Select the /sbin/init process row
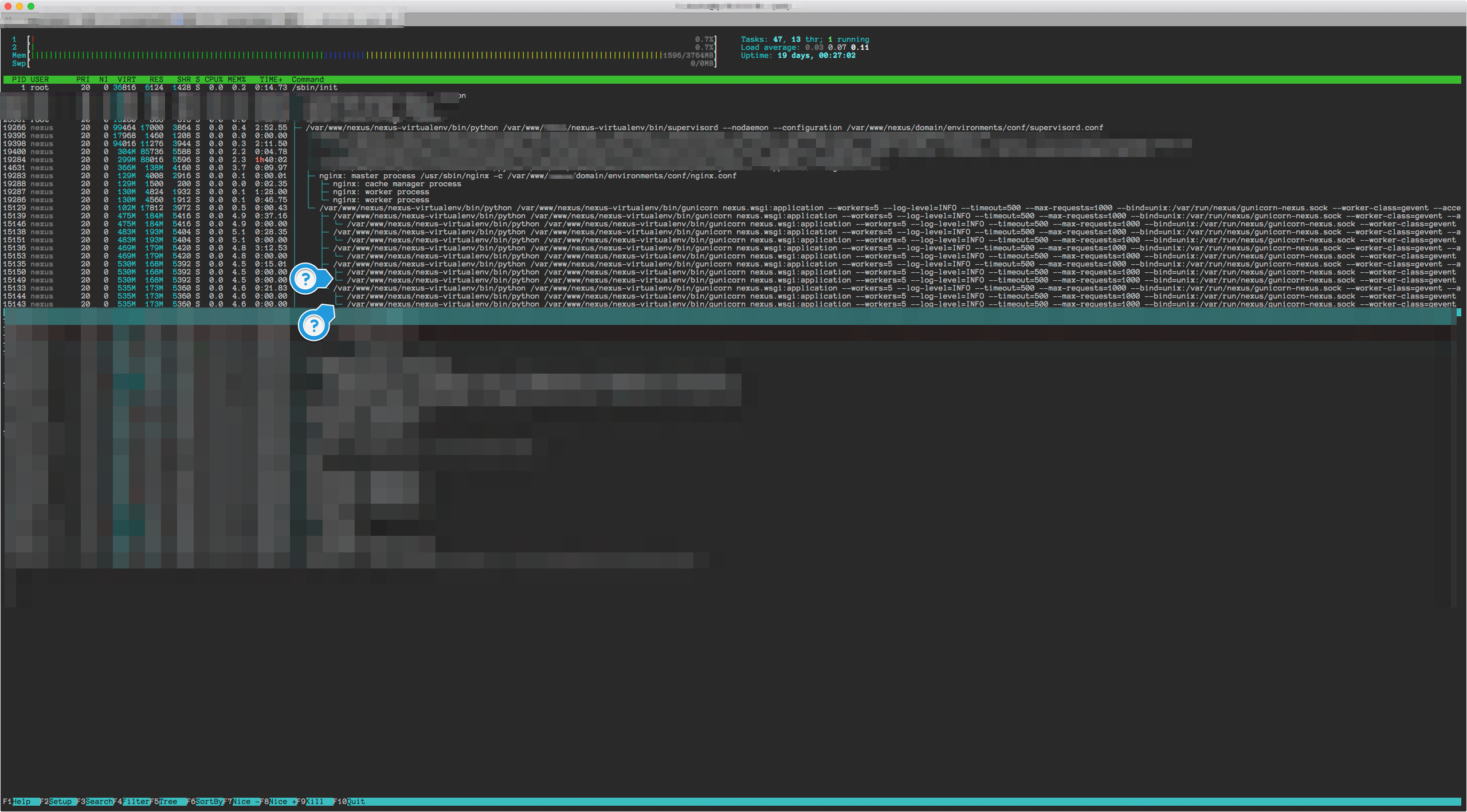The image size is (1467, 812). [x=172, y=88]
